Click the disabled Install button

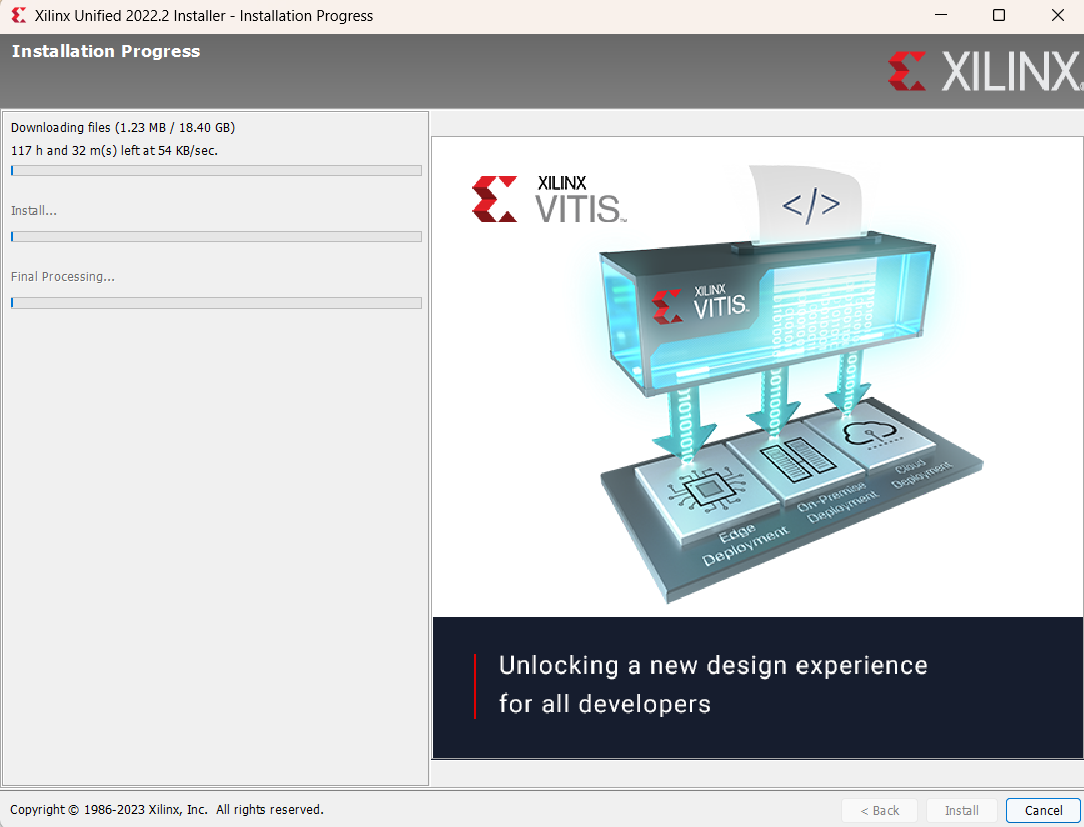click(961, 810)
